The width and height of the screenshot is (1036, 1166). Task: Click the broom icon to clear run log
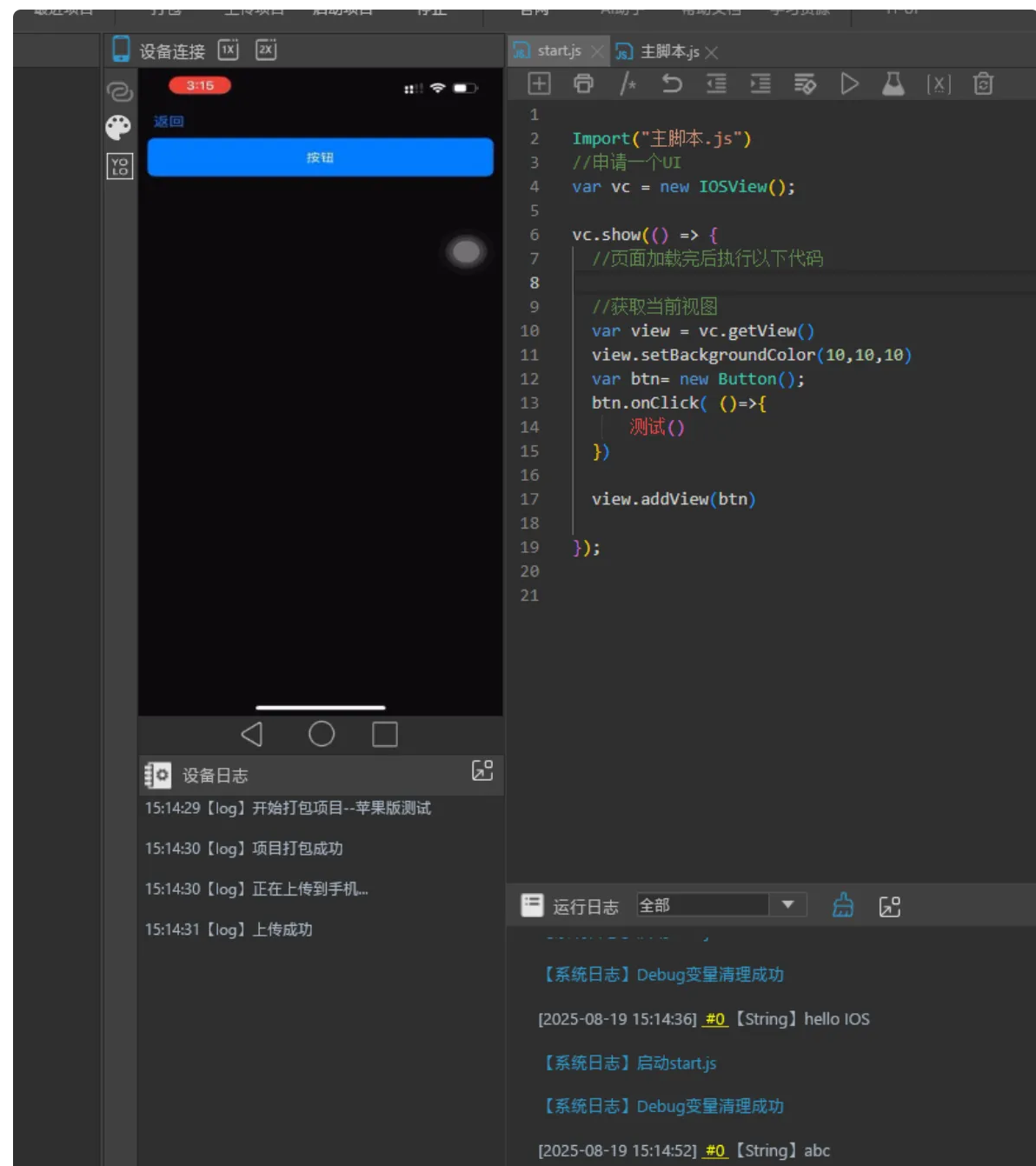[x=842, y=906]
